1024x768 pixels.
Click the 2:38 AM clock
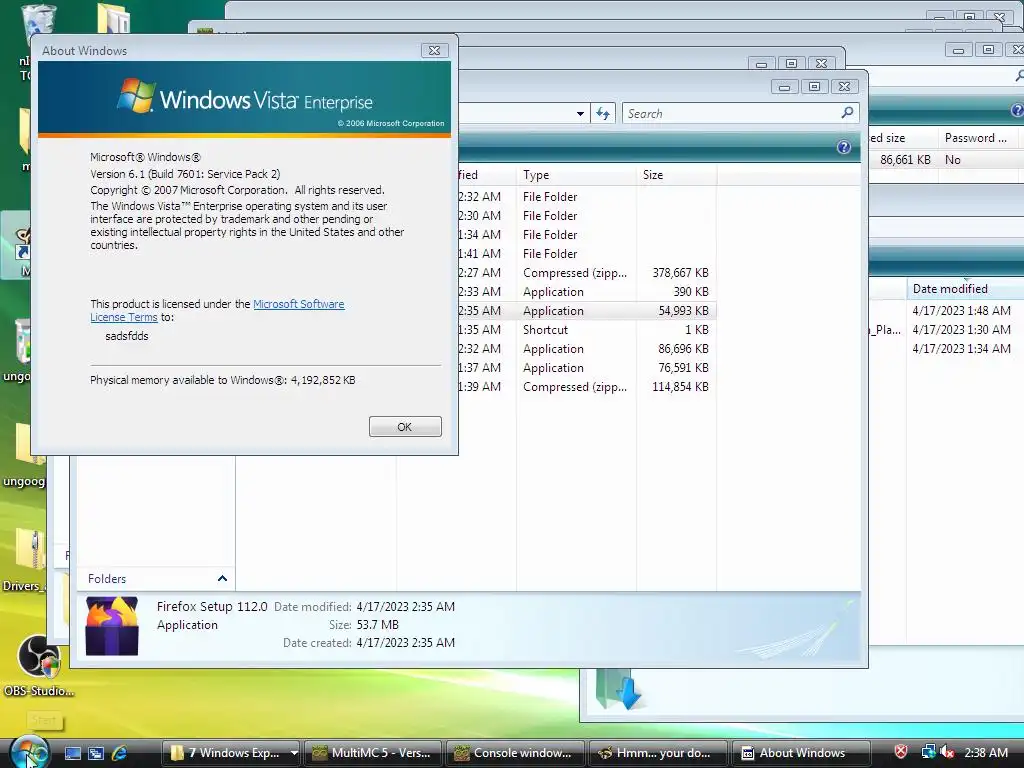pos(986,752)
